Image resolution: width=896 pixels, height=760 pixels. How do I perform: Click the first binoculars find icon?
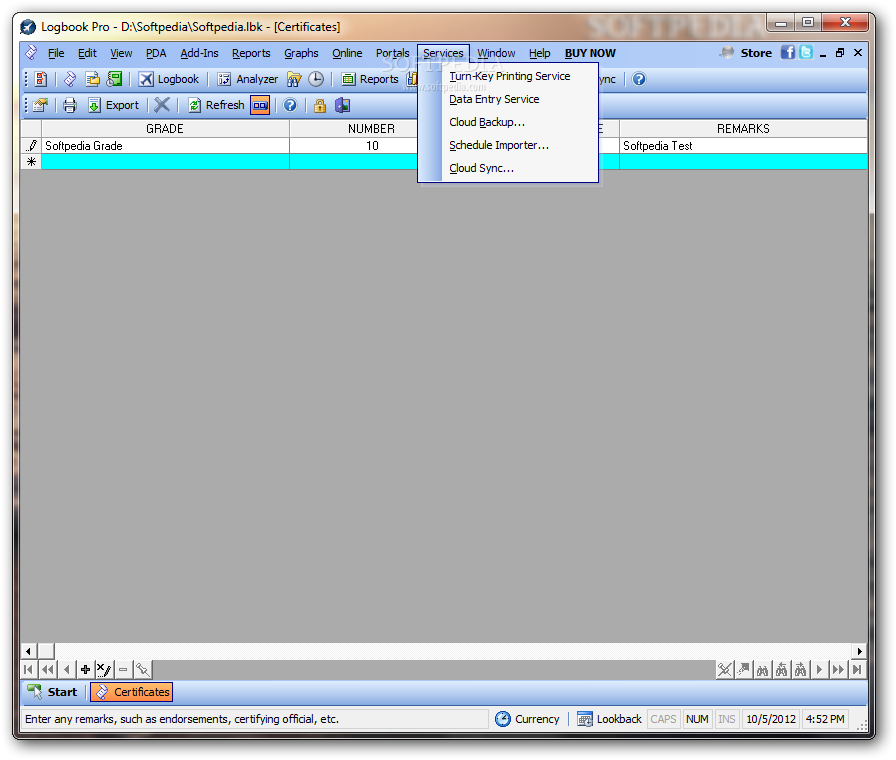[762, 669]
